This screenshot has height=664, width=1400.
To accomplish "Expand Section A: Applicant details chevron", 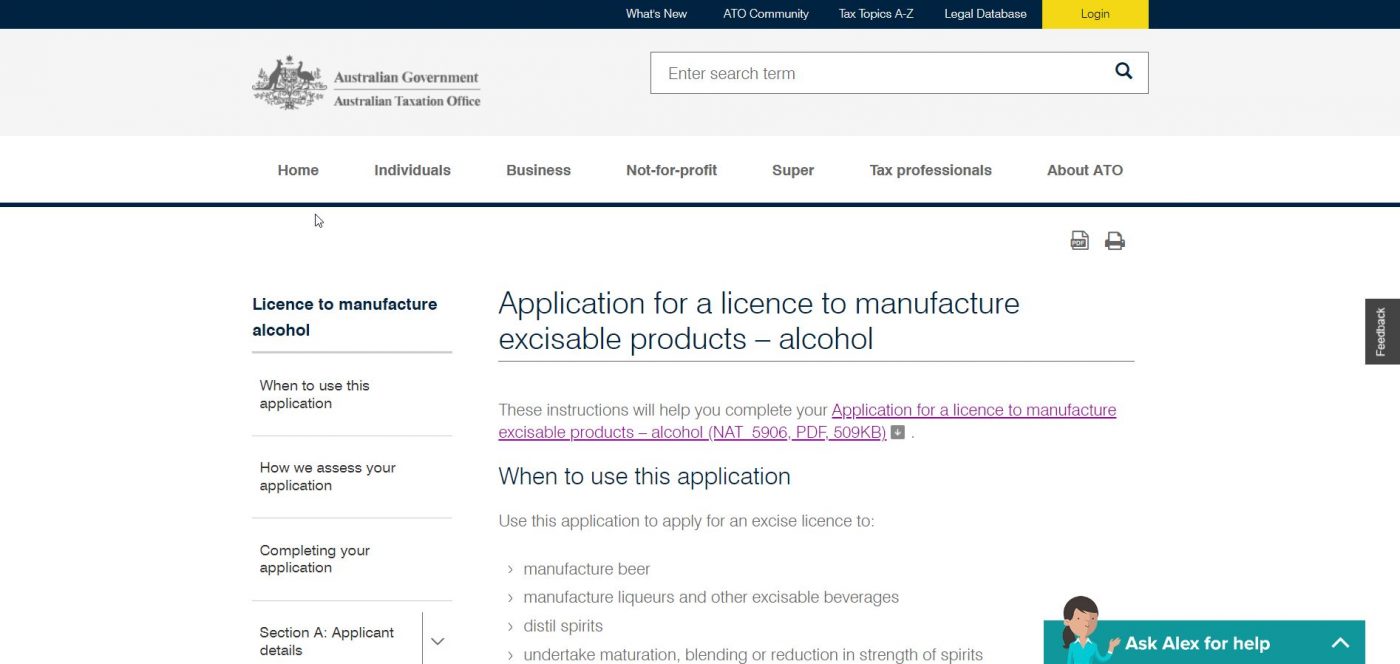I will (x=437, y=641).
